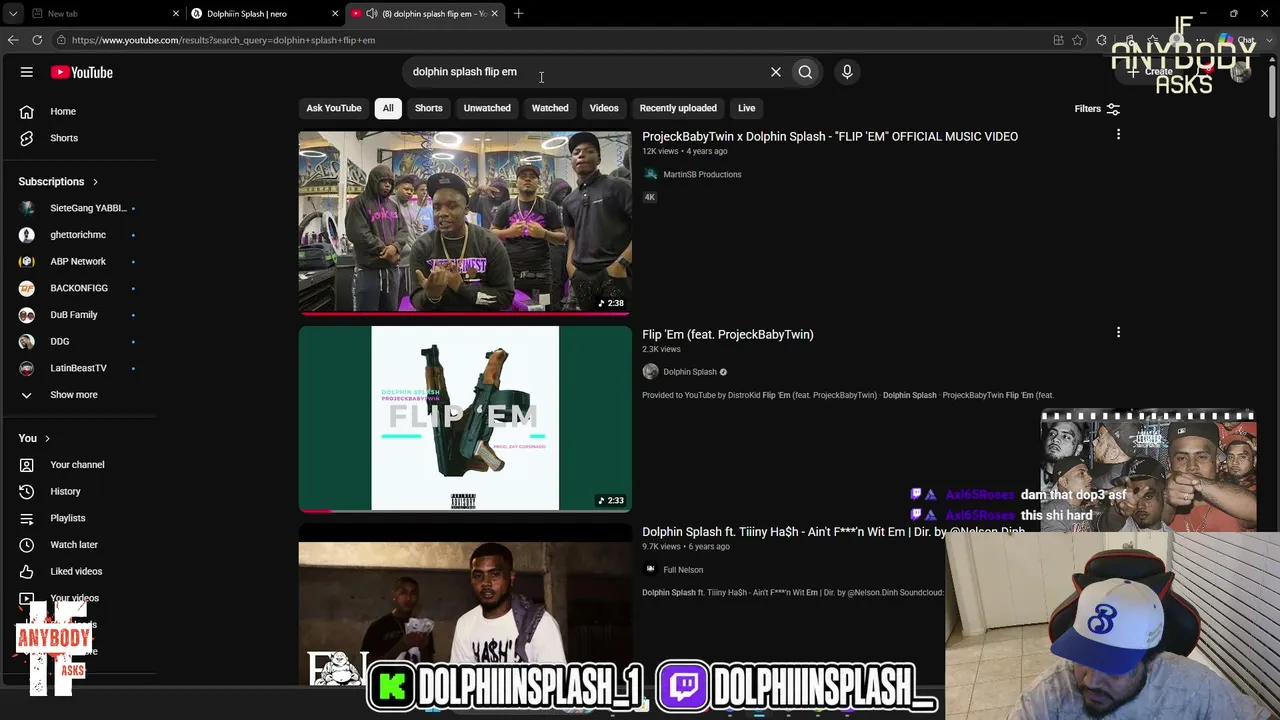
Task: Reload the page with the refresh icon
Action: click(x=37, y=40)
